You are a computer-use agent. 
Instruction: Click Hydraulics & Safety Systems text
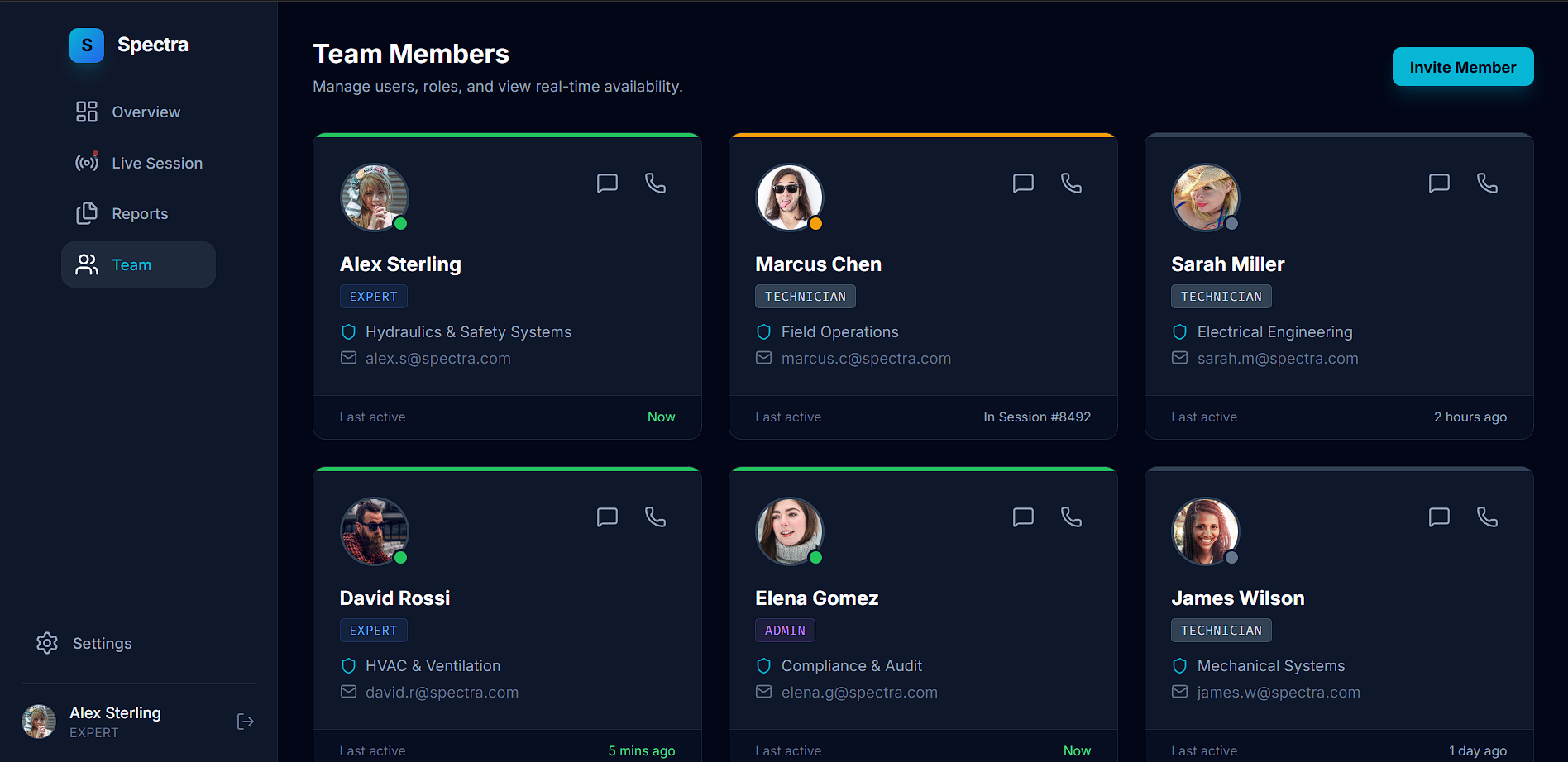pos(469,332)
